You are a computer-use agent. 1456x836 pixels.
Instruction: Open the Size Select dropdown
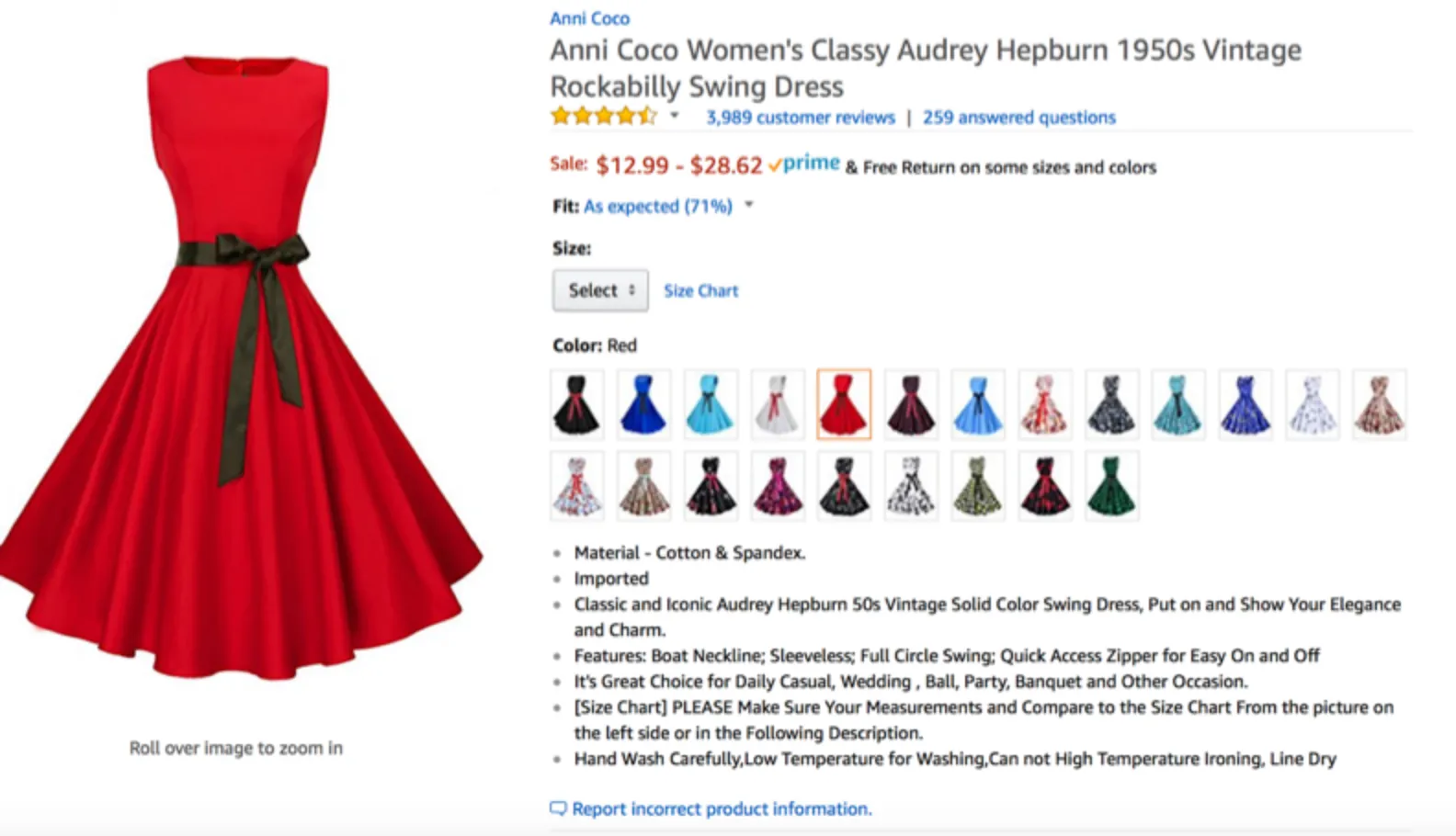600,290
